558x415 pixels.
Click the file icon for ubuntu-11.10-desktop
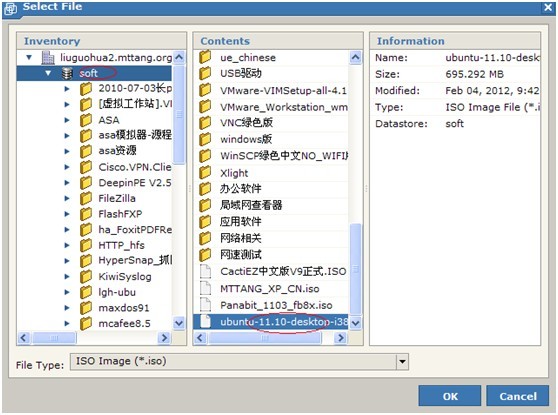tap(205, 321)
